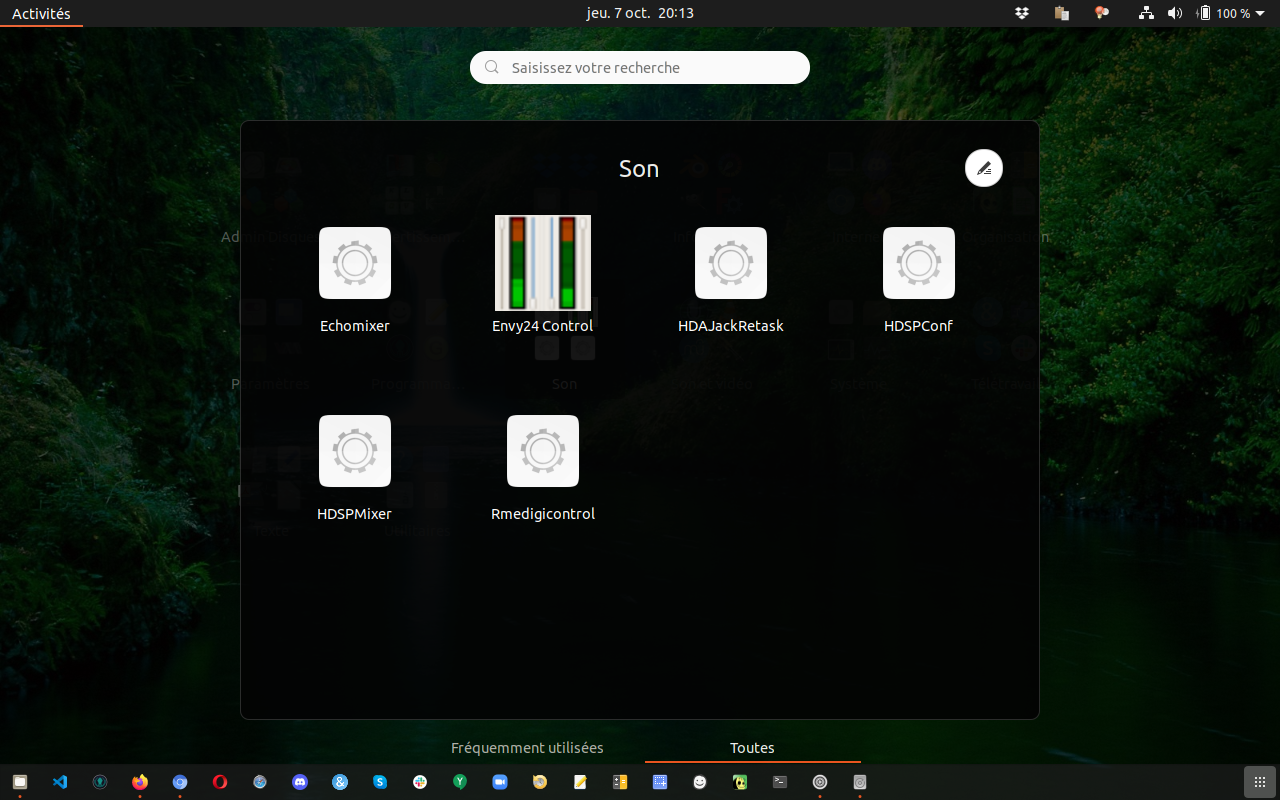This screenshot has width=1280, height=800.
Task: Launch Zoom from the dock
Action: [500, 782]
